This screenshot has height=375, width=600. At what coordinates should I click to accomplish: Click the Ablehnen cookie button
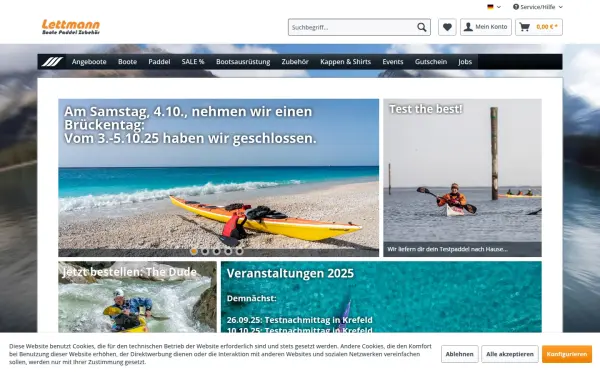(x=460, y=354)
